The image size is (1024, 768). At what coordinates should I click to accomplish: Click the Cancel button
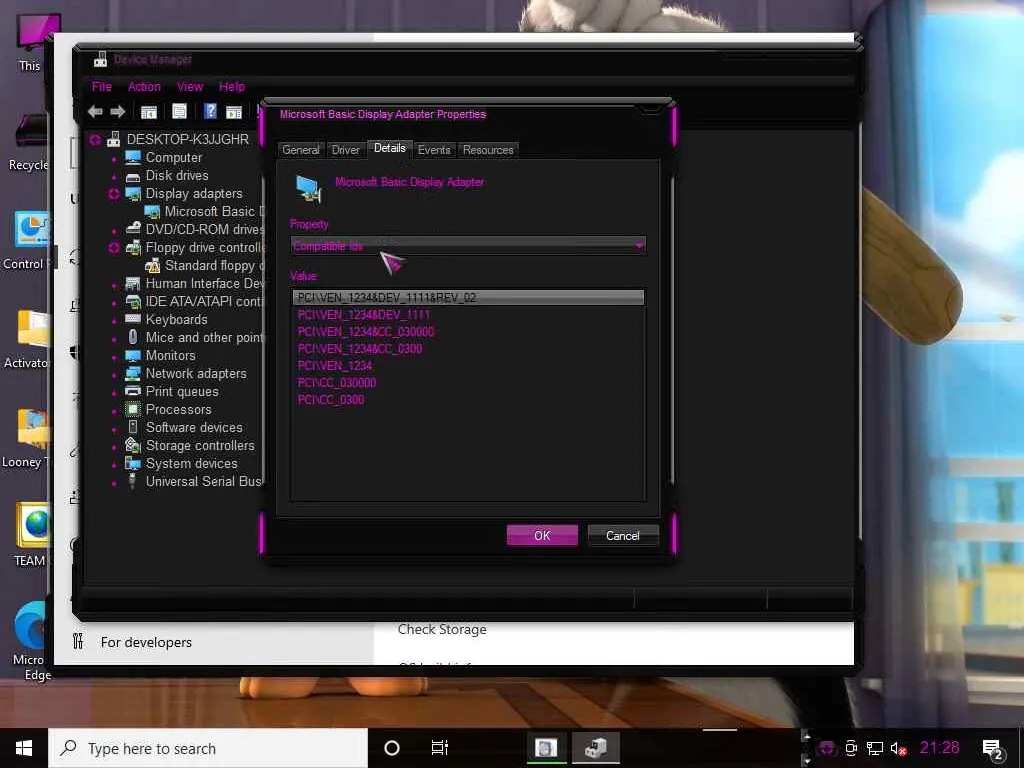(x=623, y=536)
